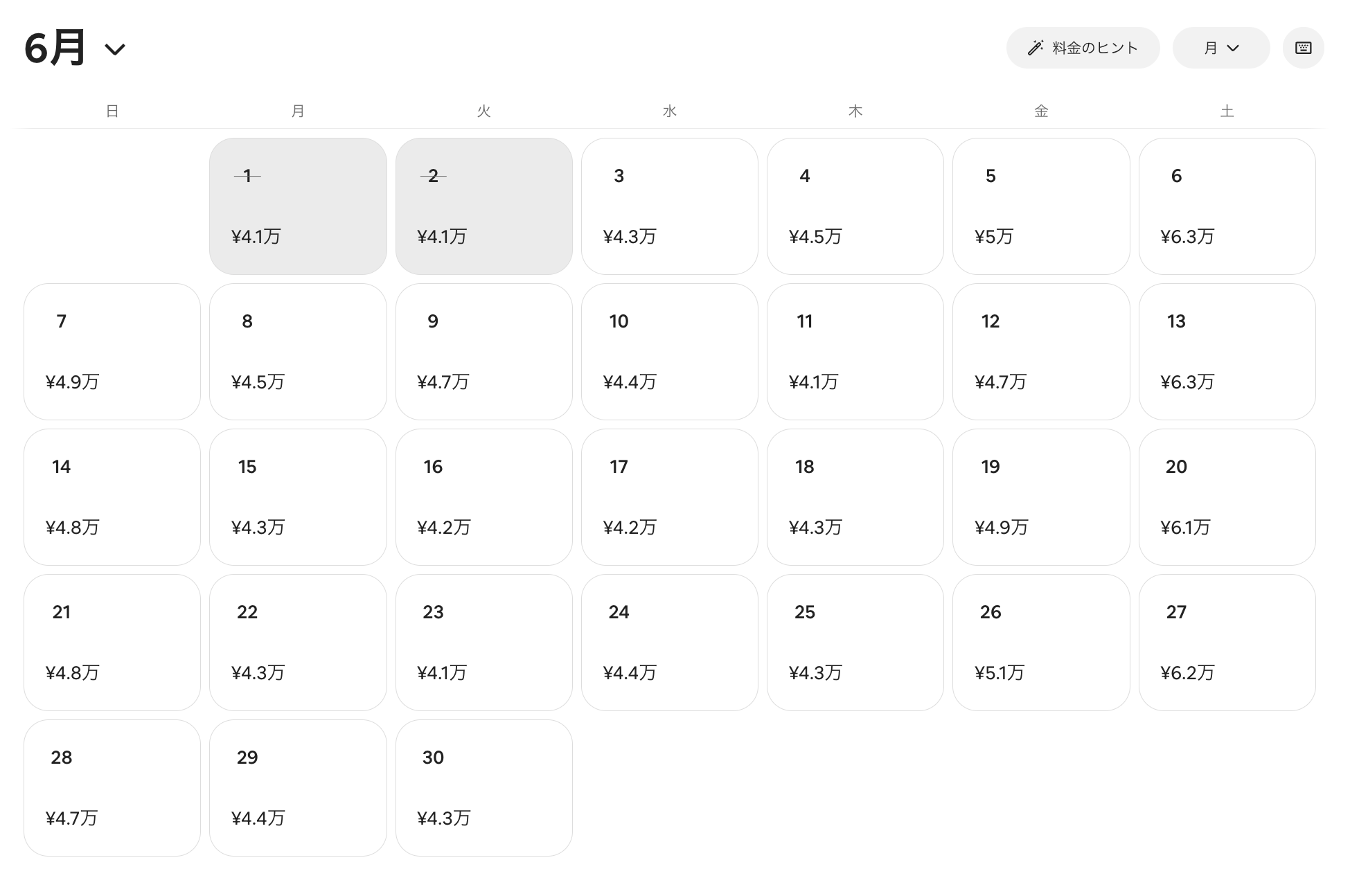Select June 30 date cell
1359x896 pixels.
[483, 788]
